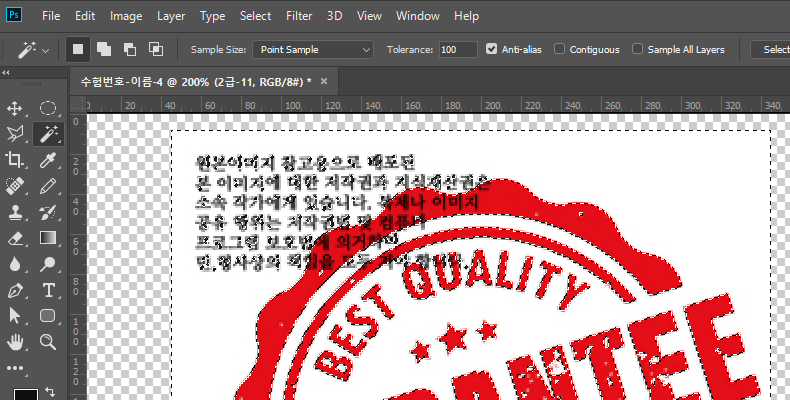Select the Path Selection tool
Image resolution: width=790 pixels, height=400 pixels.
coord(15,316)
